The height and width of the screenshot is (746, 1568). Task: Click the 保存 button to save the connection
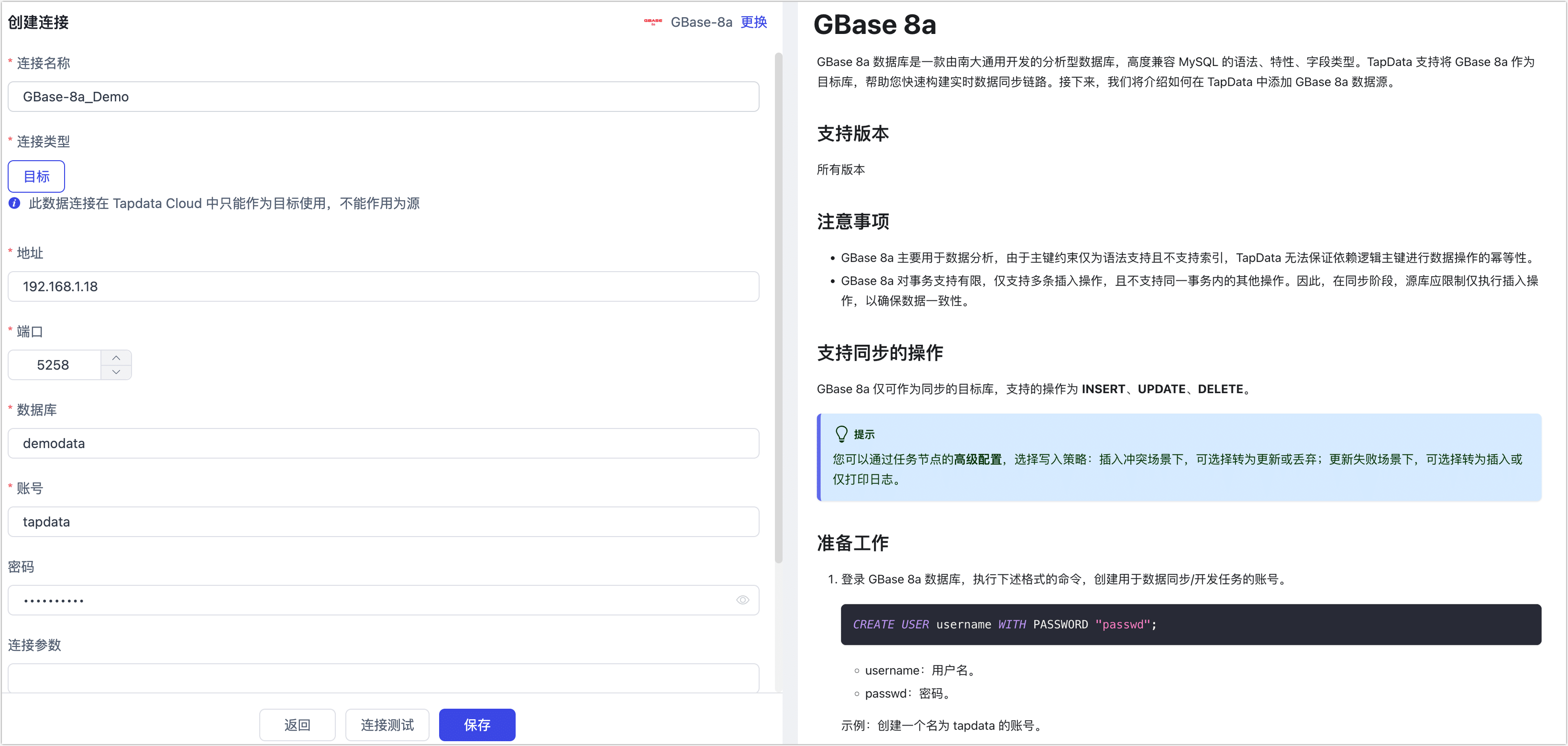pyautogui.click(x=476, y=724)
